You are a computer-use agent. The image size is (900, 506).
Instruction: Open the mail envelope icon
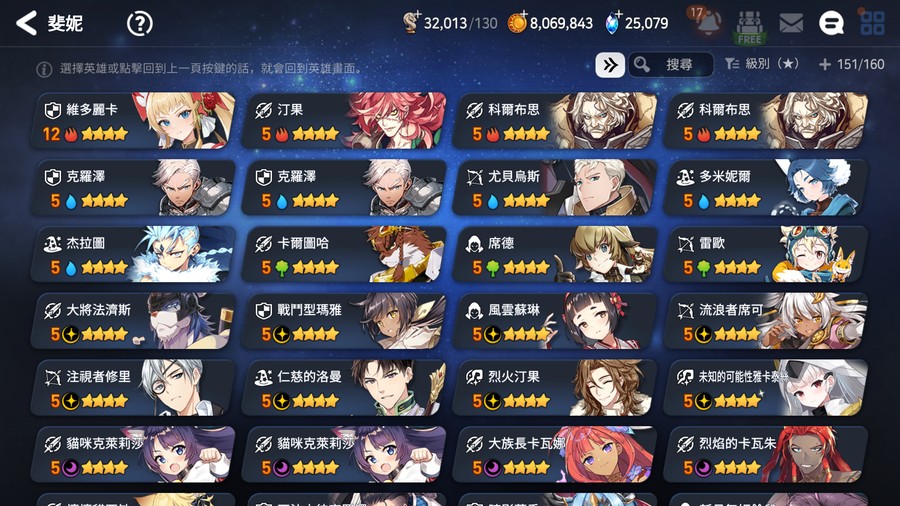click(x=790, y=24)
